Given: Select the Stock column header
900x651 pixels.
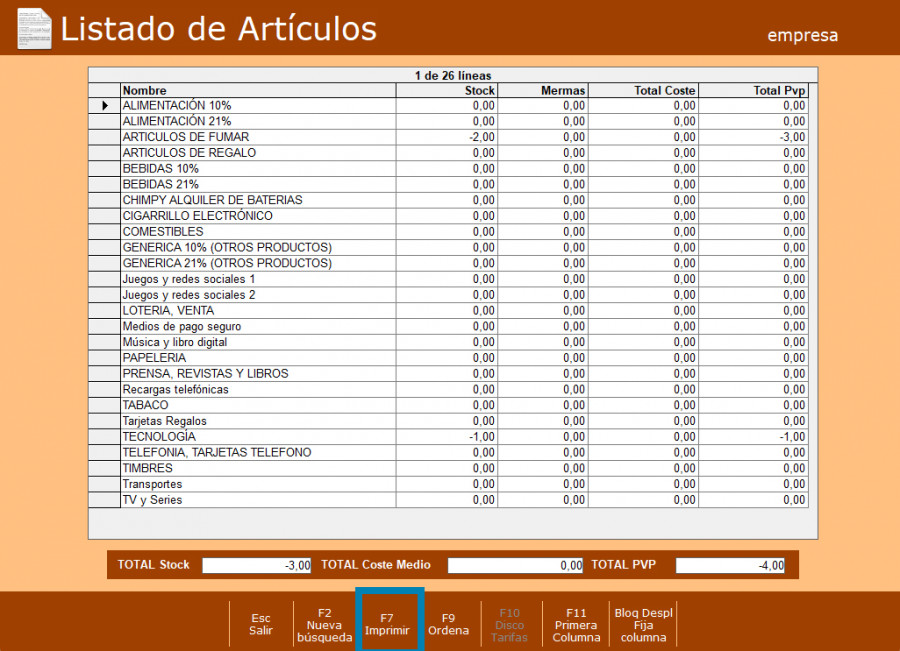Looking at the screenshot, I should (447, 90).
